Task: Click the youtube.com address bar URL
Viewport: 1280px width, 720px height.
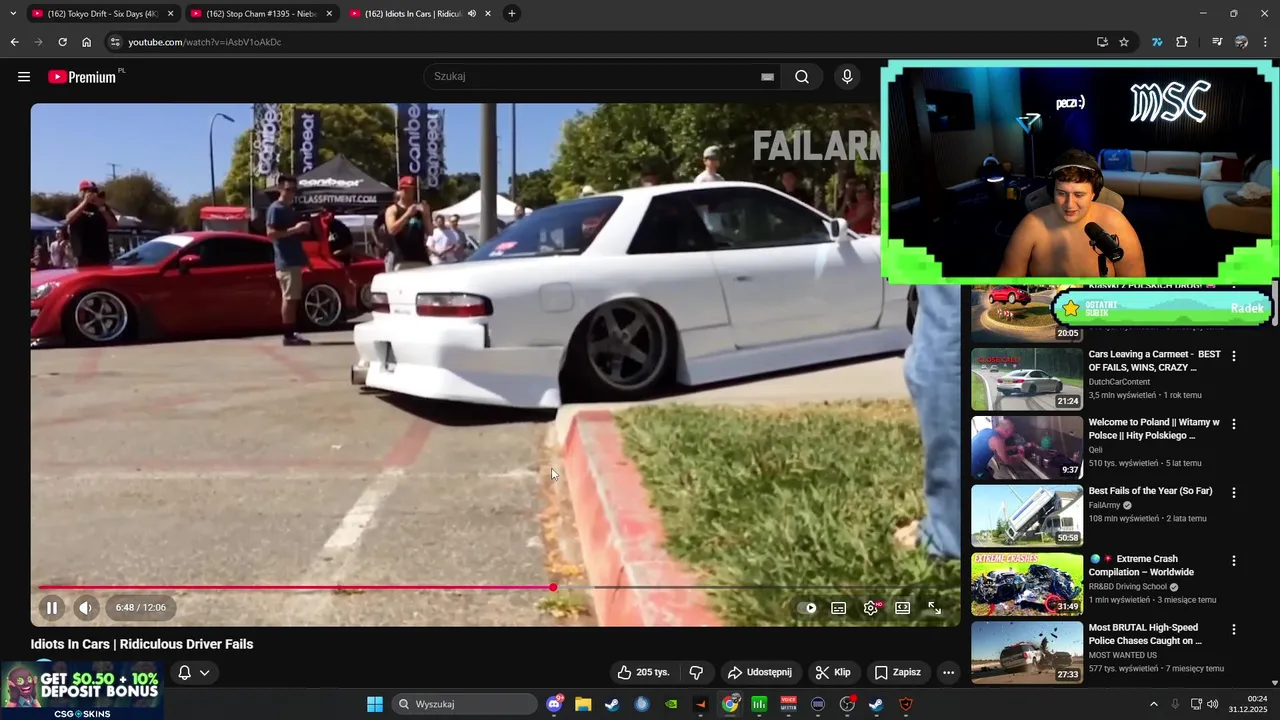Action: [x=204, y=42]
